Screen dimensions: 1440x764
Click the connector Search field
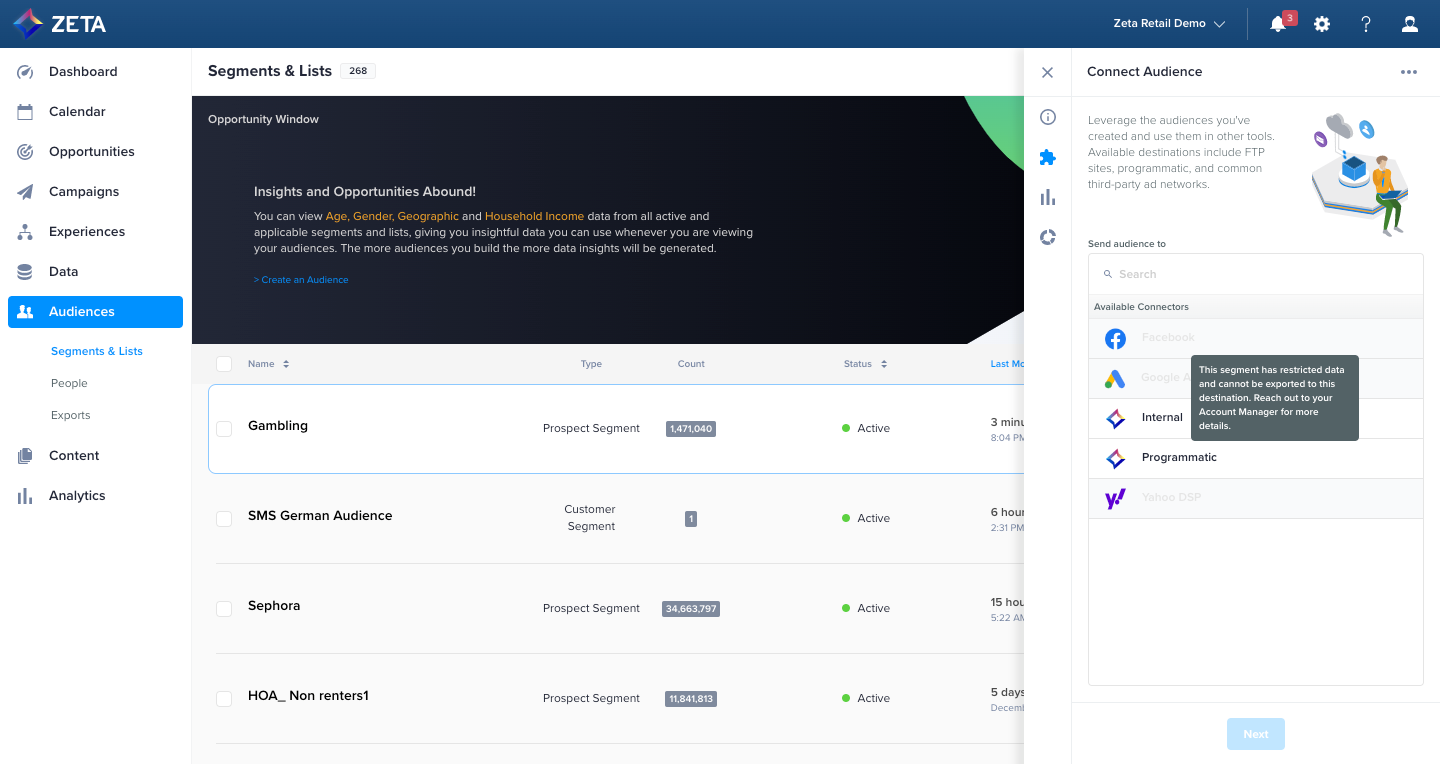tap(1255, 274)
